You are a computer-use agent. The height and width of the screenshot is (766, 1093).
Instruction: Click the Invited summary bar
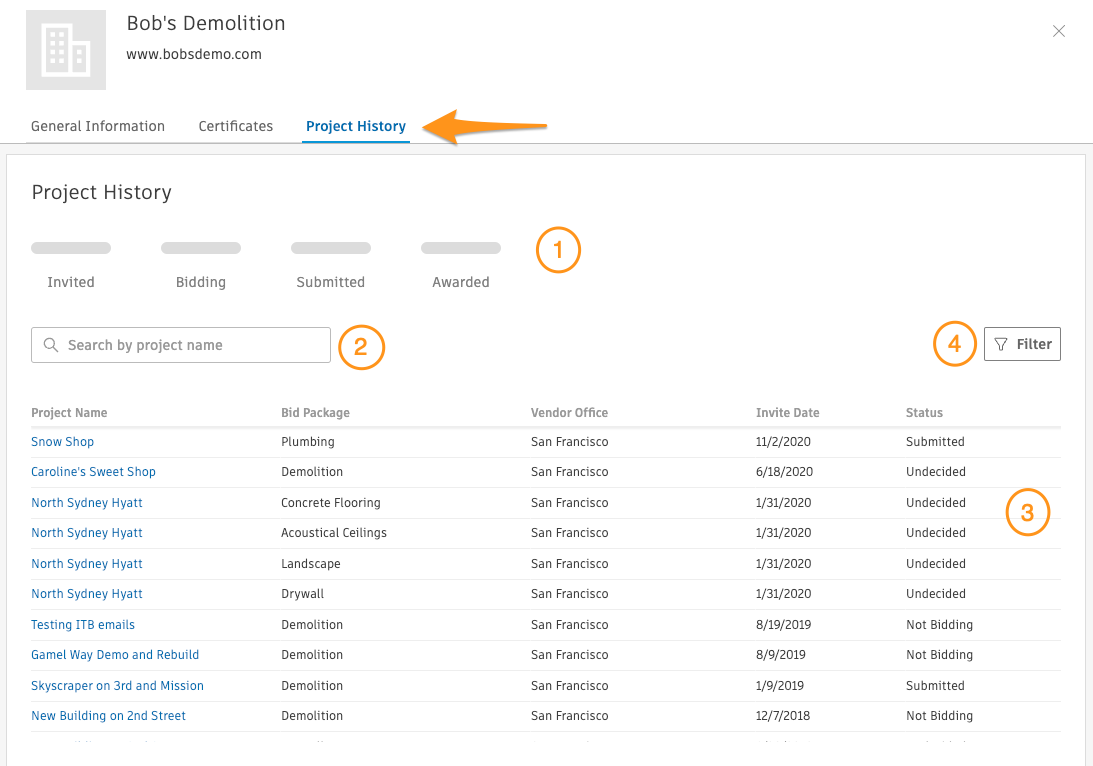(x=71, y=248)
